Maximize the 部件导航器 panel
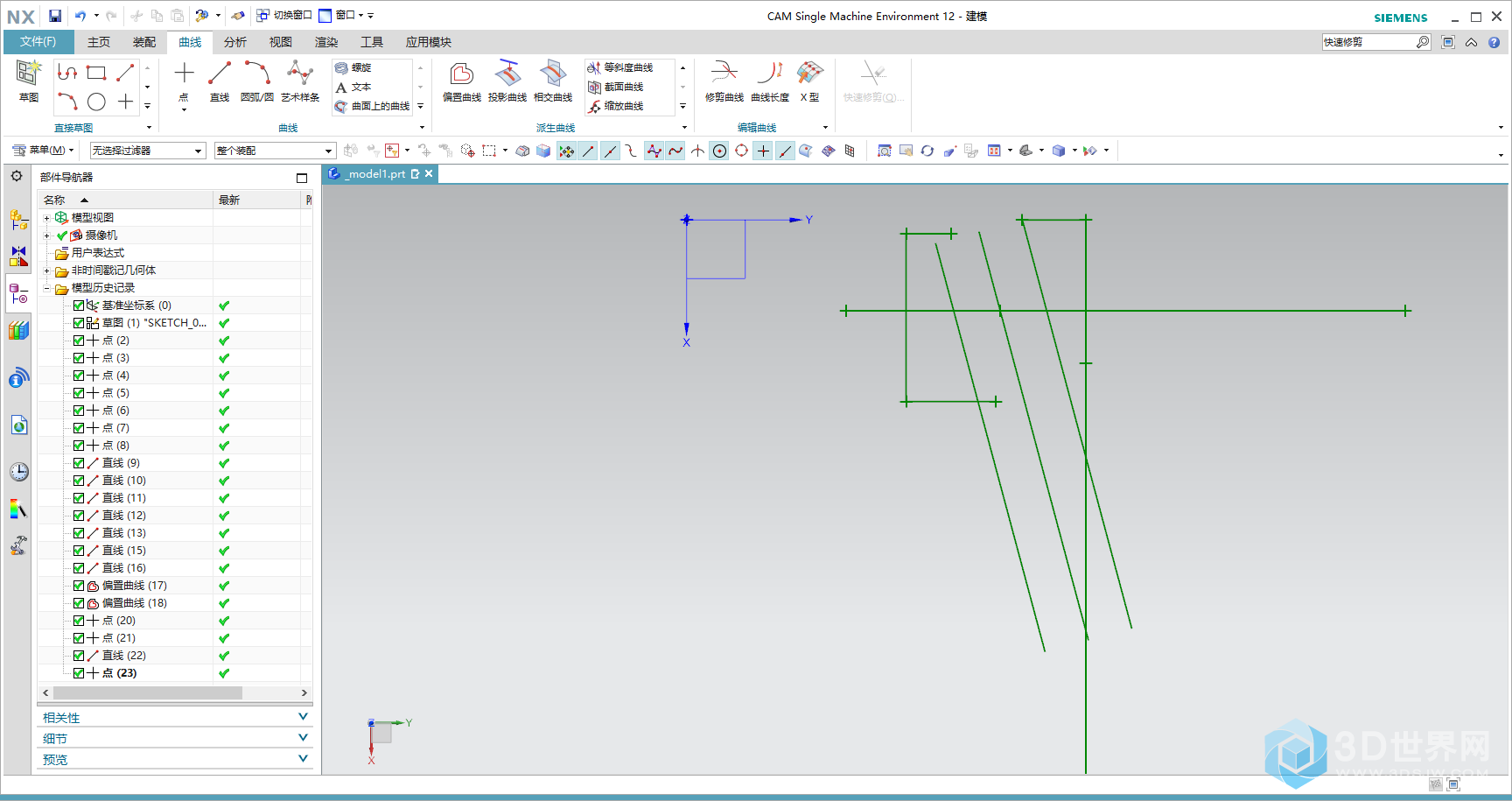The image size is (1512, 801). [x=302, y=178]
